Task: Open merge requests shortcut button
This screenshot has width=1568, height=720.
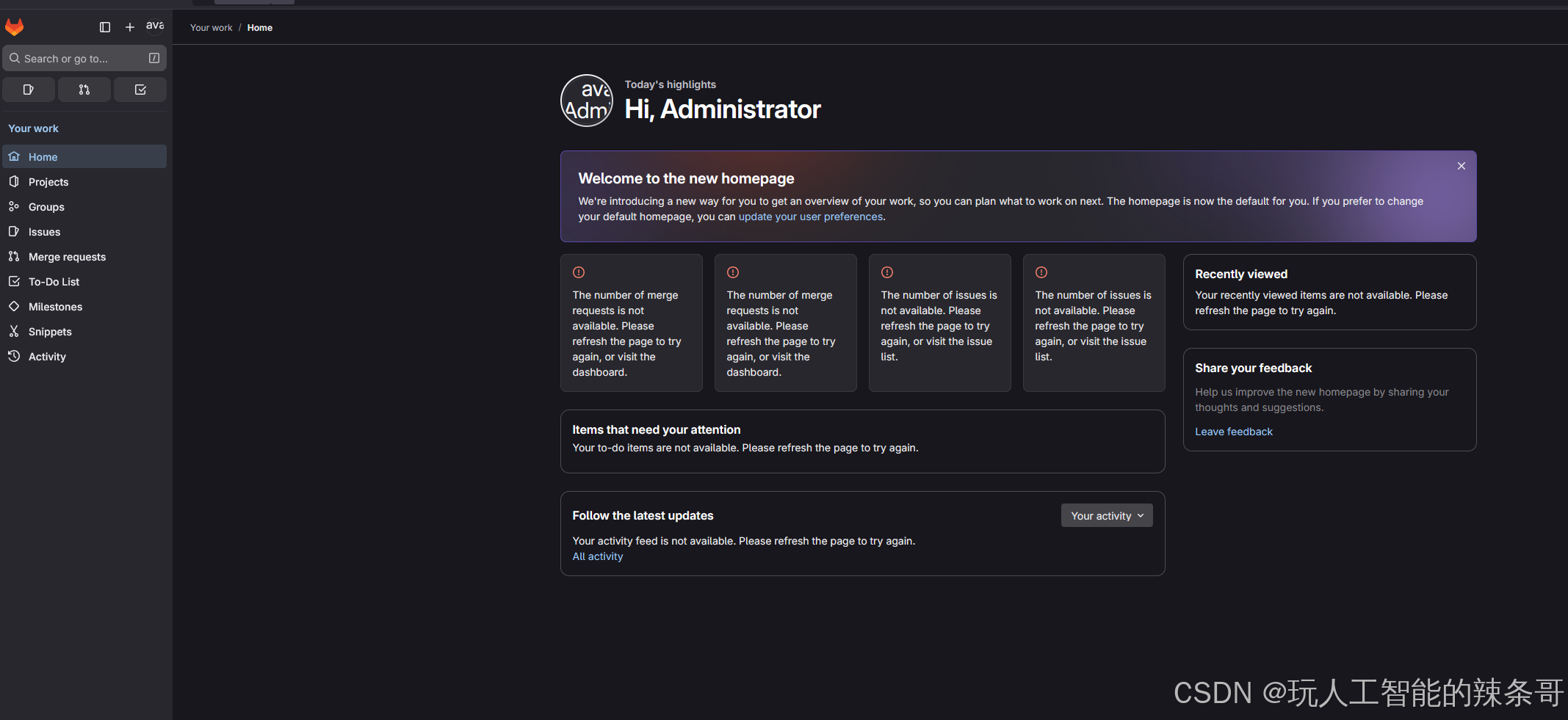Action: pyautogui.click(x=84, y=90)
